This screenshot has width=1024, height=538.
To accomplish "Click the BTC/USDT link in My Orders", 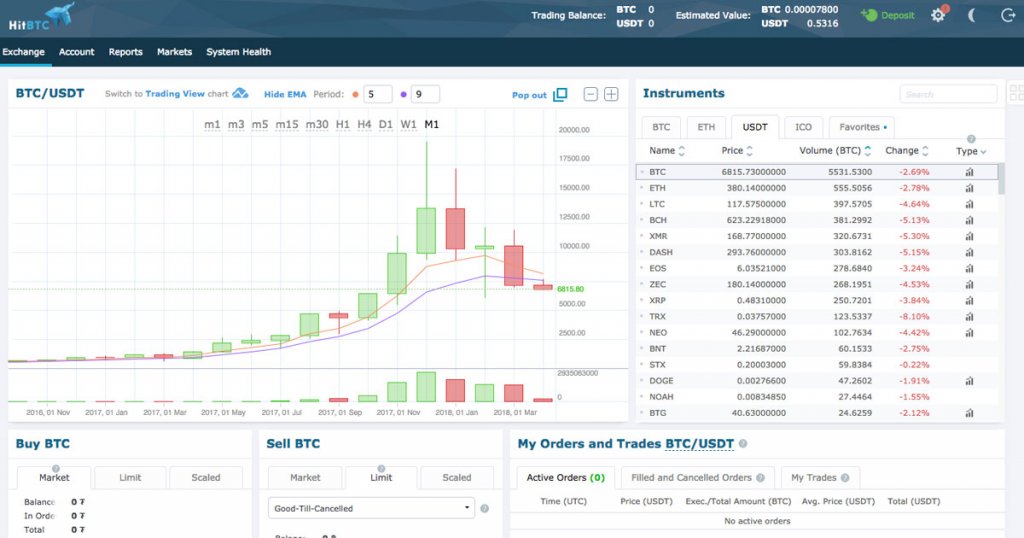I will (x=699, y=444).
